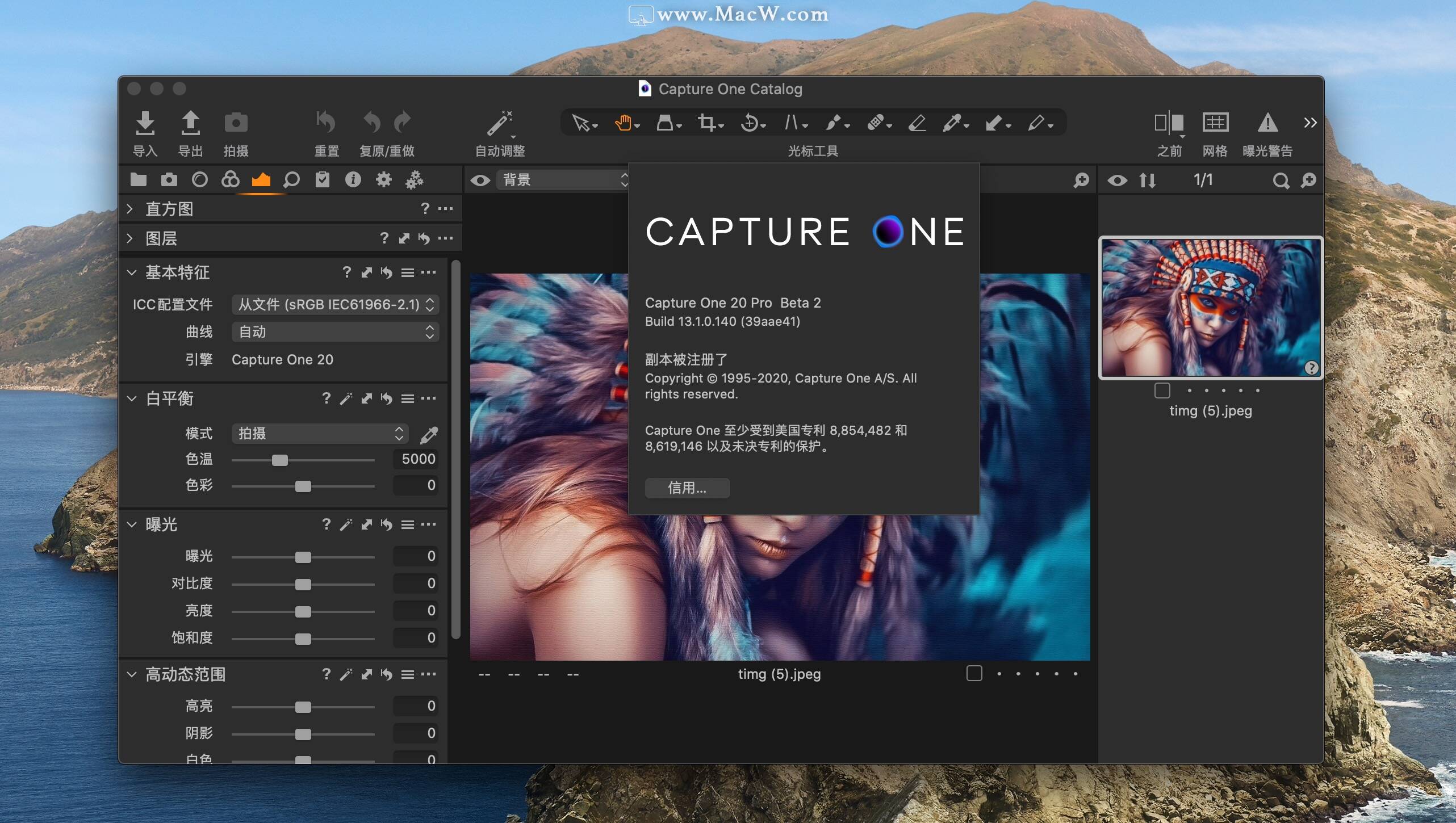The height and width of the screenshot is (823, 1456).
Task: Open the Curve (曲线) dropdown
Action: [x=335, y=332]
